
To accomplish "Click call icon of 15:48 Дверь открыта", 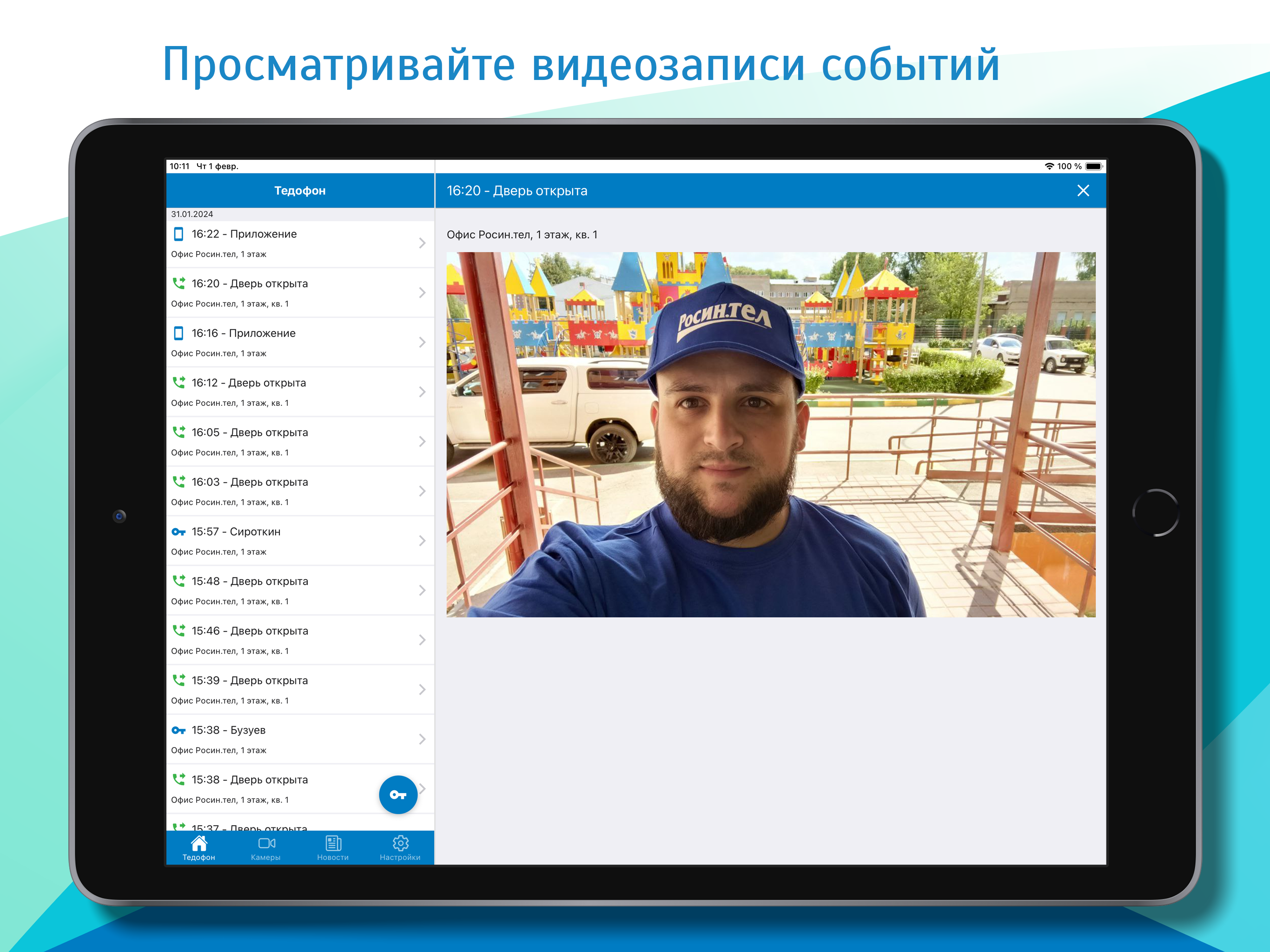I will point(179,581).
